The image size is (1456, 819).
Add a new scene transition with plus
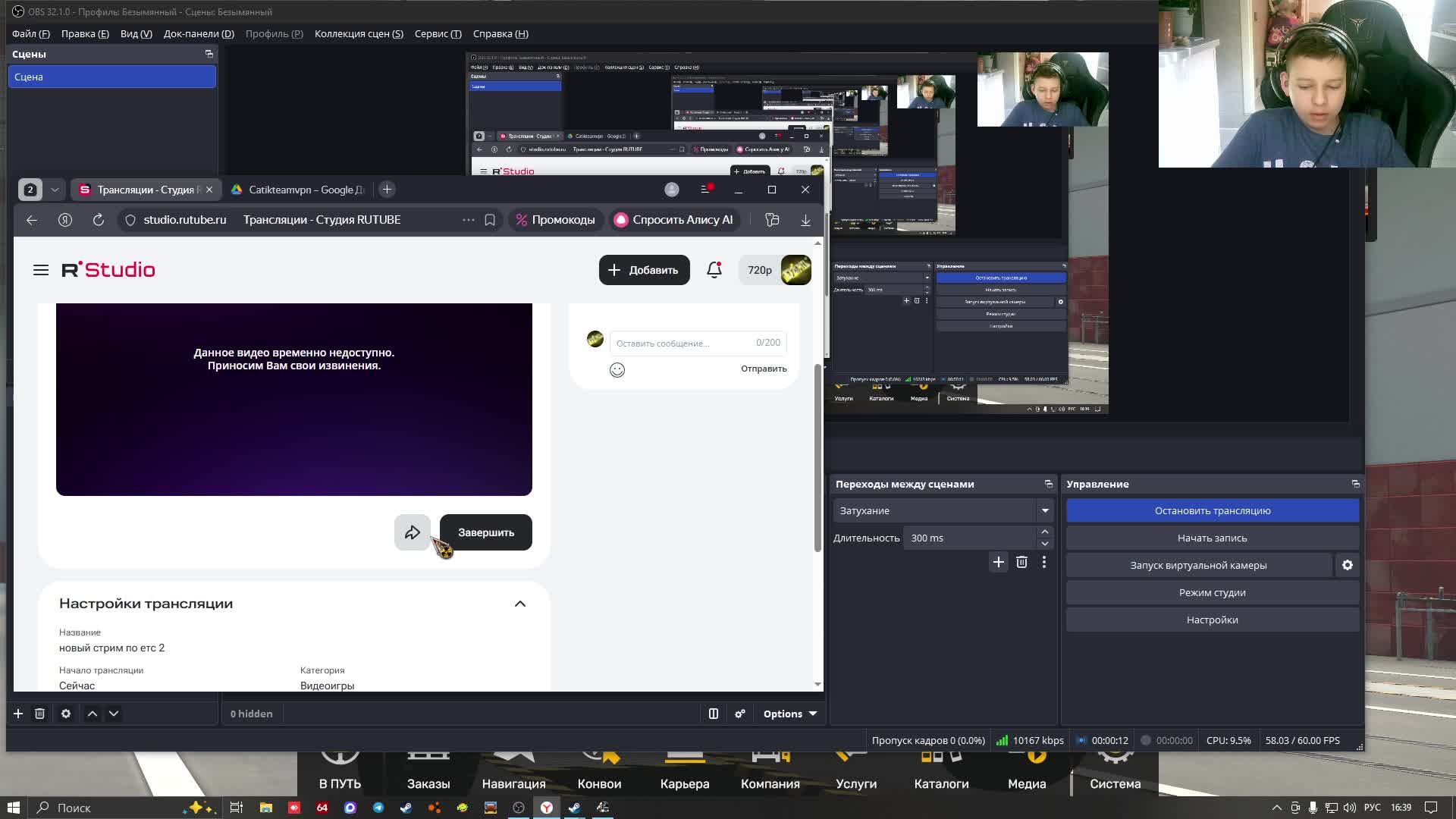[998, 562]
